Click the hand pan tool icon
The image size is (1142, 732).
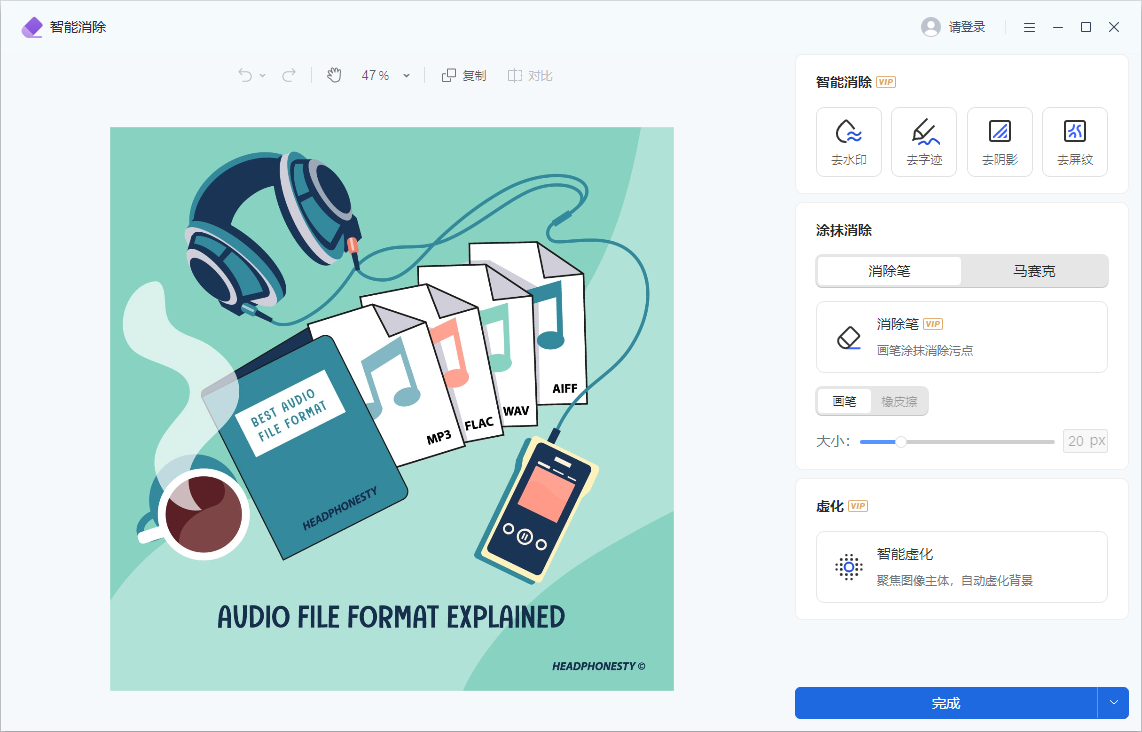point(334,75)
